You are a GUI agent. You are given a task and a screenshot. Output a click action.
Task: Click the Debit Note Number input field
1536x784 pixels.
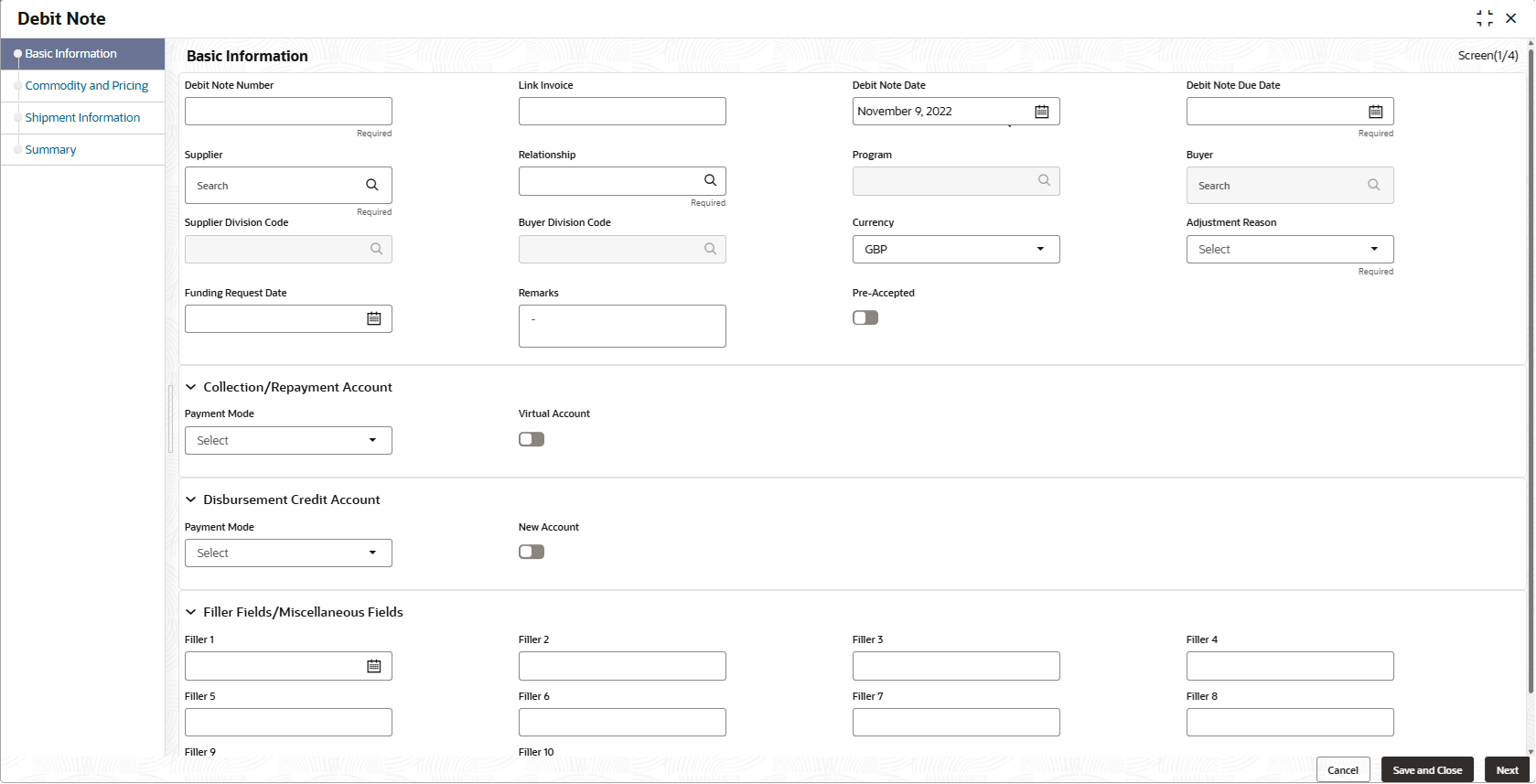(288, 112)
